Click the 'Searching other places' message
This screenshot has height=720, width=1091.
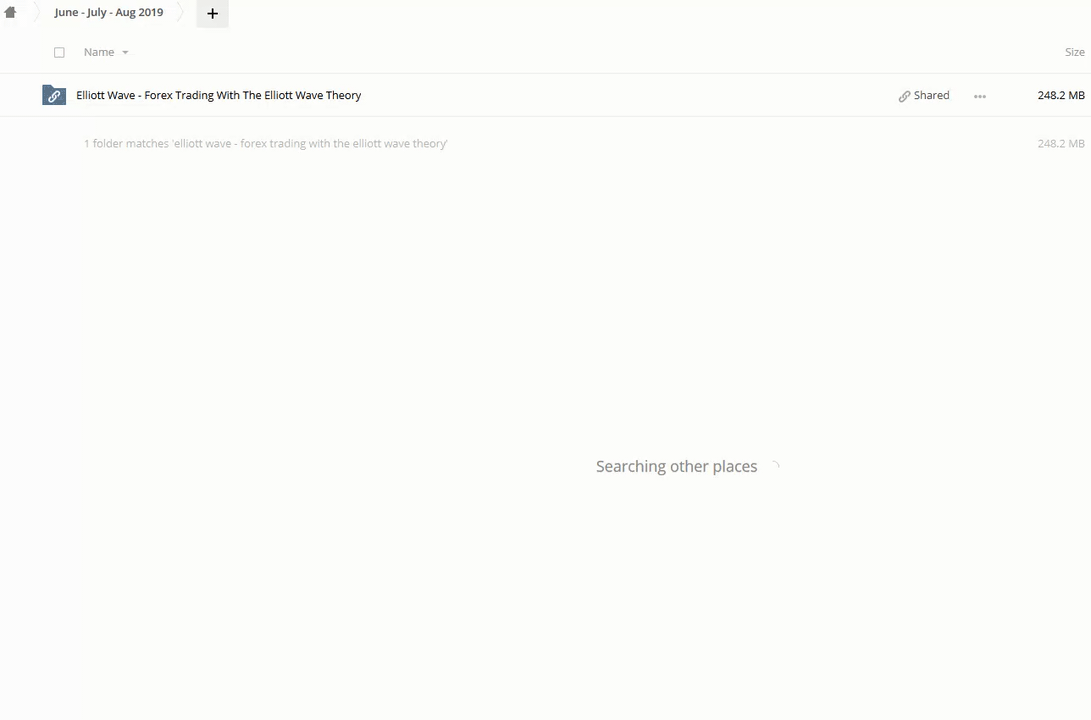coord(676,466)
